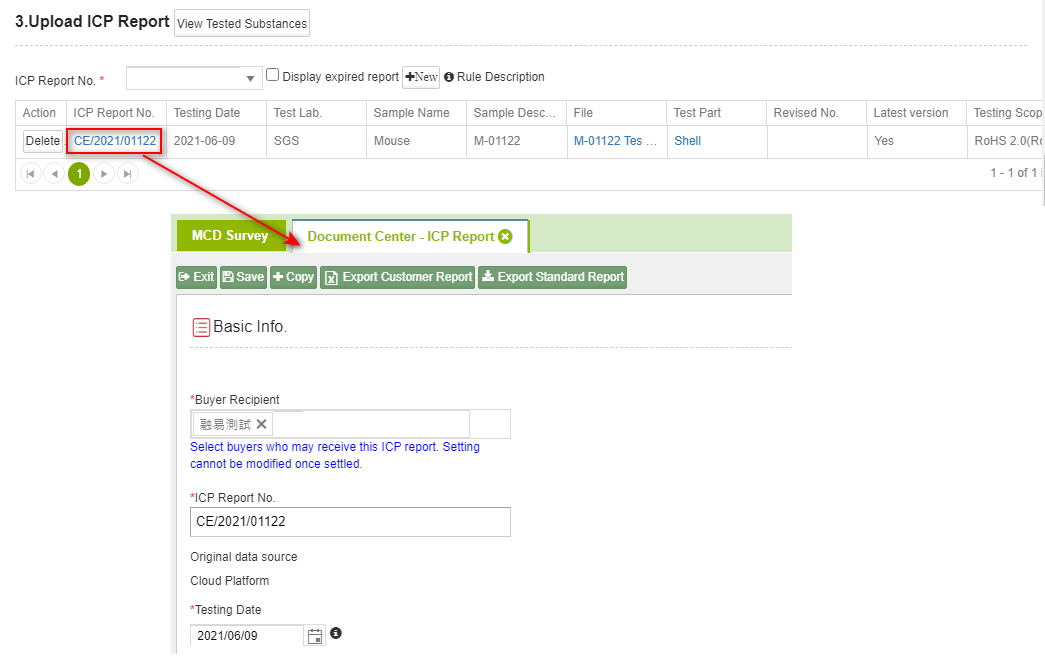The height and width of the screenshot is (657, 1045).
Task: Jump to the last page of results
Action: 128,174
